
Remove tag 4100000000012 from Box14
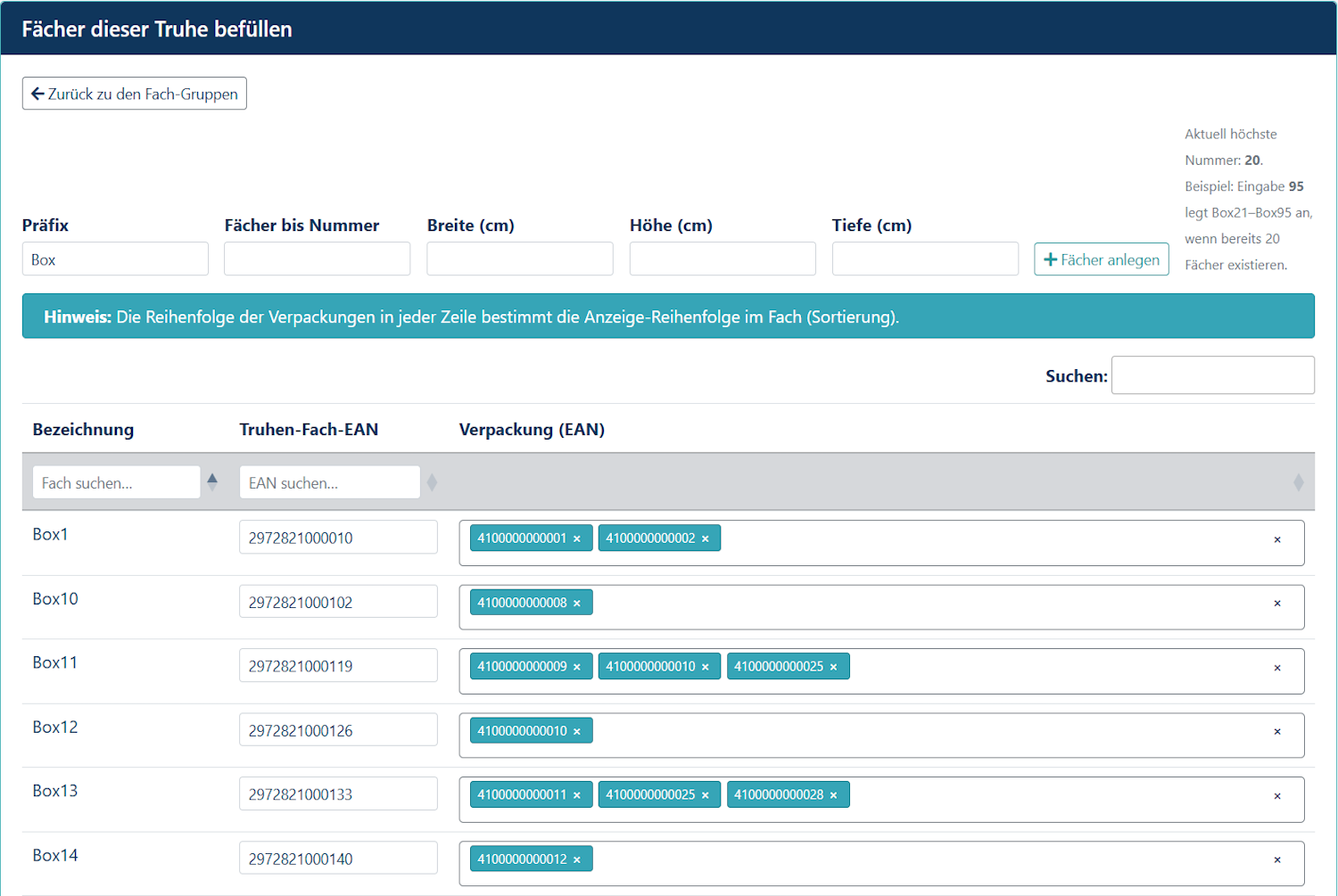coord(577,859)
